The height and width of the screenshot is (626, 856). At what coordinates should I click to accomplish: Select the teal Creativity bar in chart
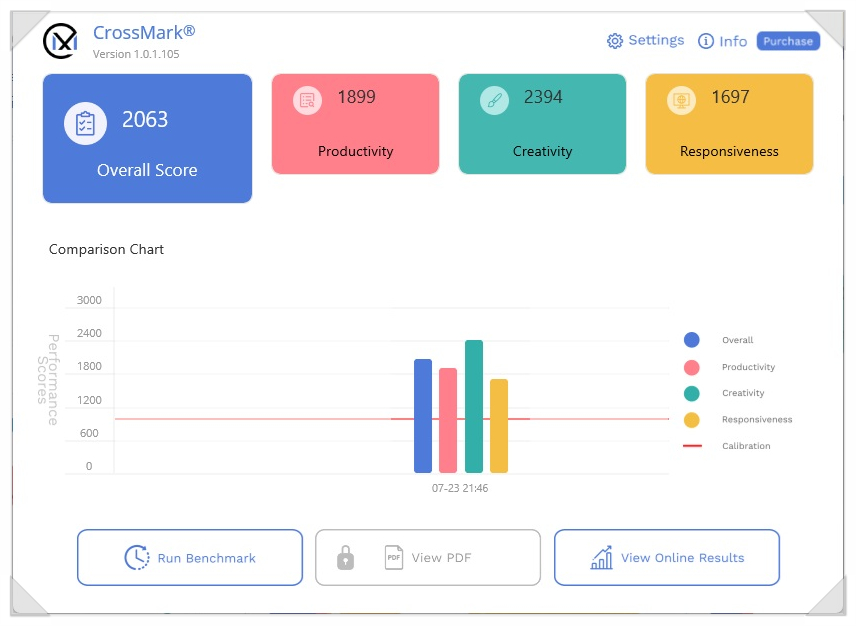[474, 407]
